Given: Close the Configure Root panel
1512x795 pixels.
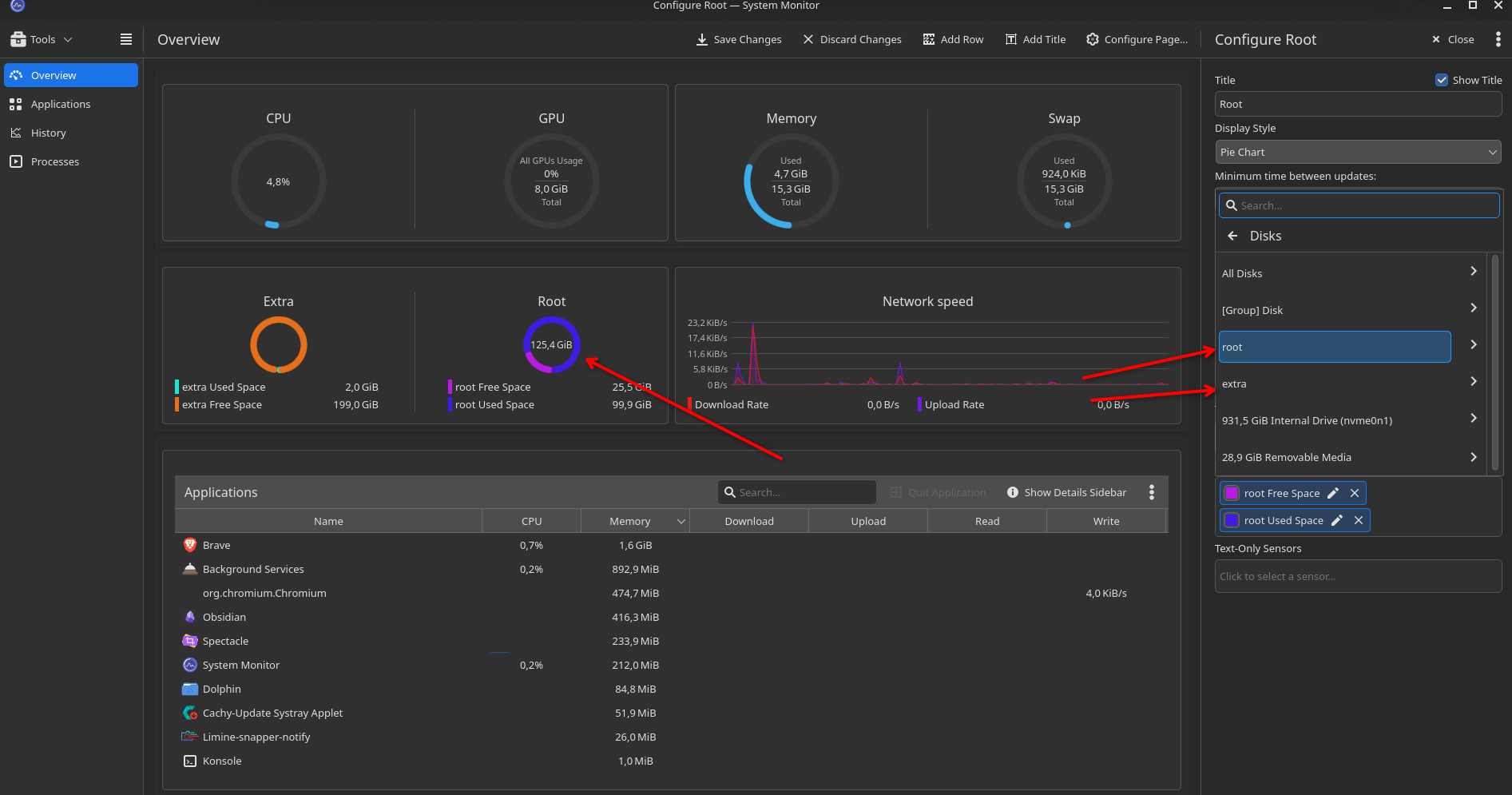Looking at the screenshot, I should 1453,39.
